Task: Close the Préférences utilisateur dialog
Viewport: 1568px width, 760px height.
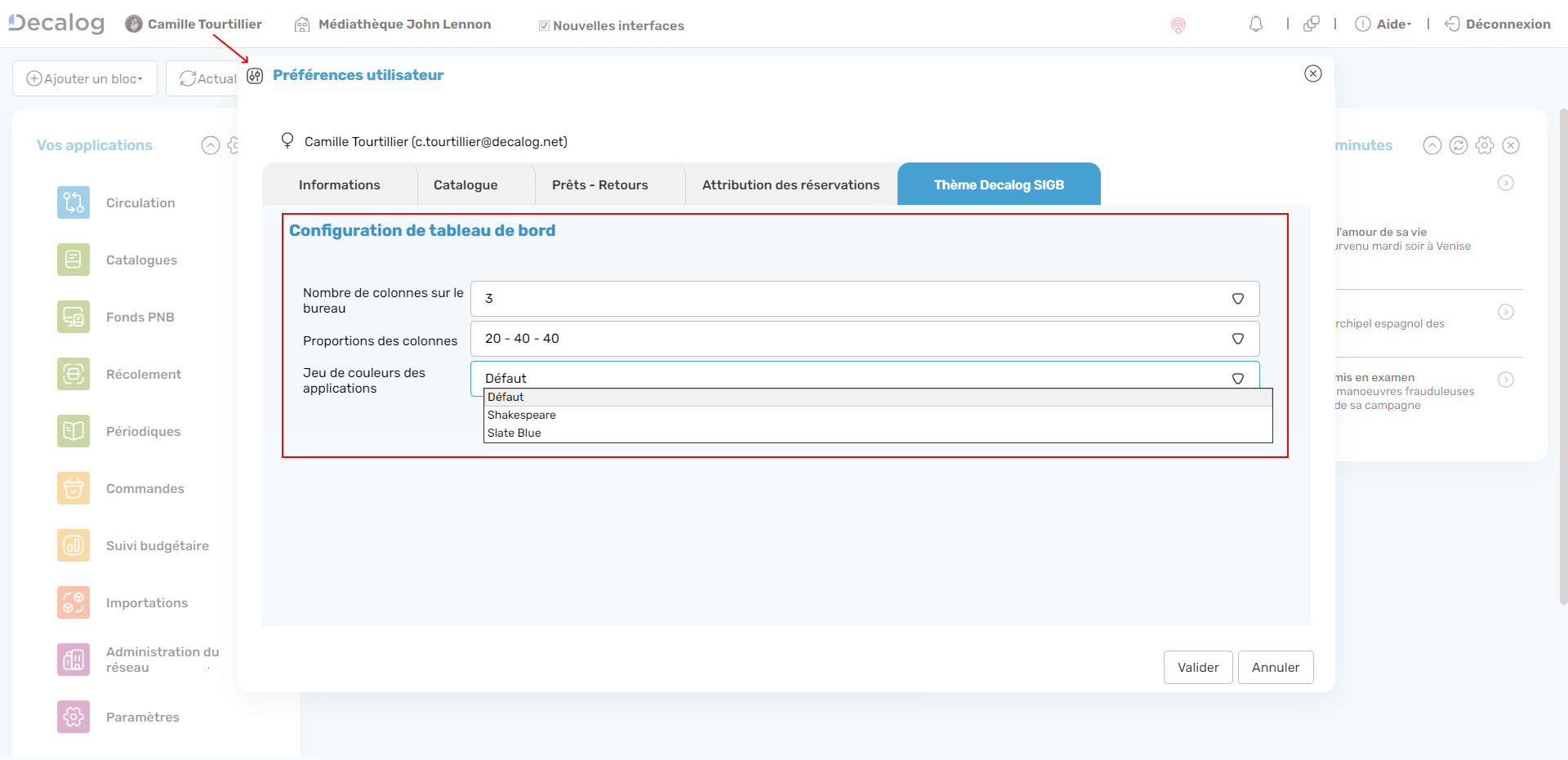Action: coord(1312,74)
